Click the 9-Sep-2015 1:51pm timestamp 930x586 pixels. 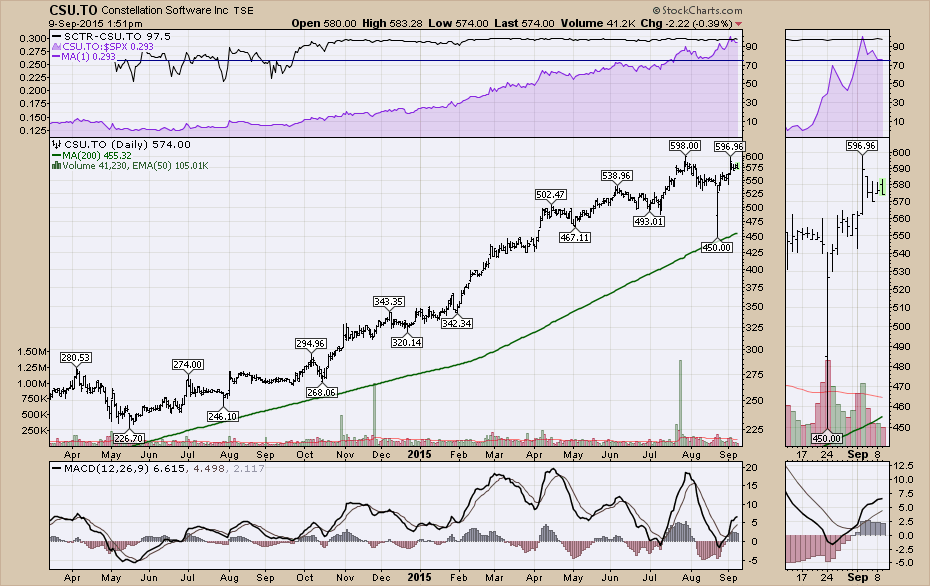[x=95, y=24]
